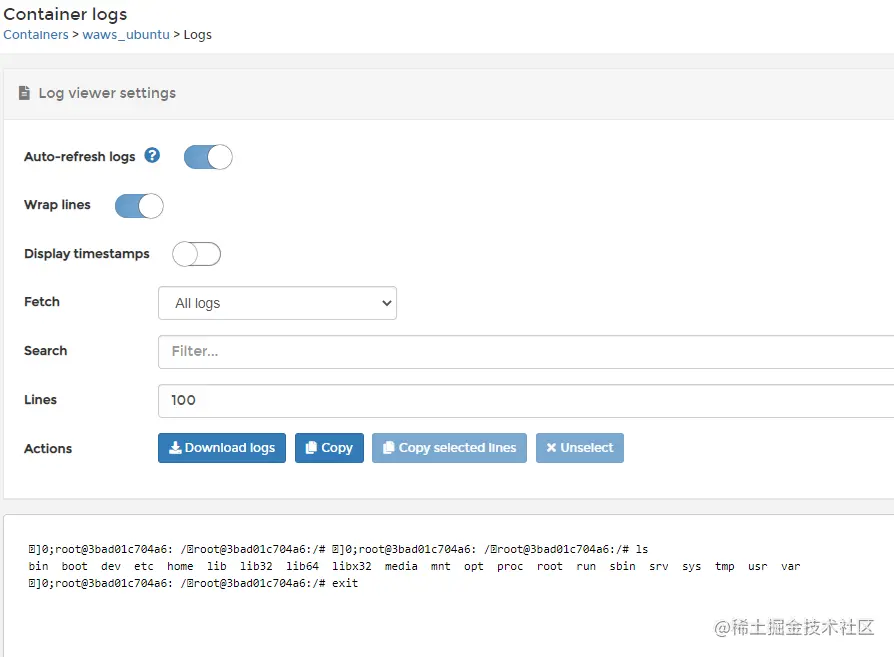Screen dimensions: 894x657
Task: Toggle the Auto-refresh logs switch
Action: pos(208,157)
